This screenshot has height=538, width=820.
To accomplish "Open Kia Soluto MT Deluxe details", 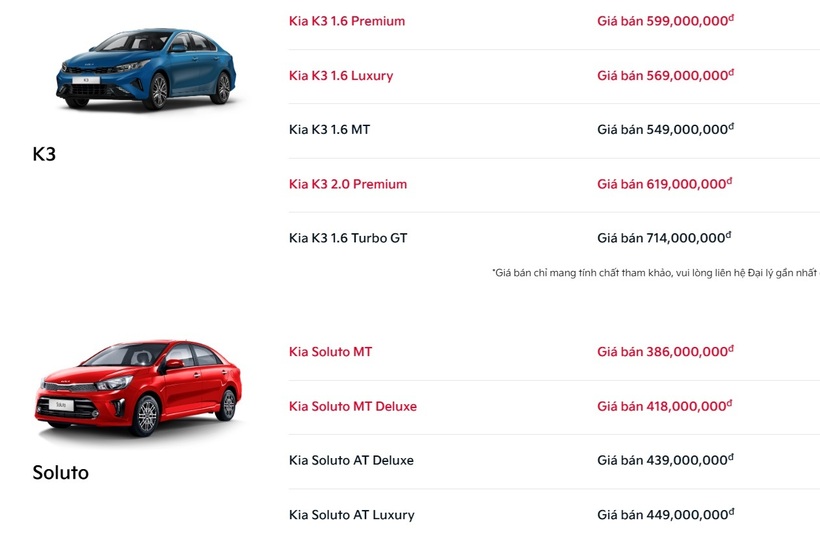I will click(x=353, y=406).
